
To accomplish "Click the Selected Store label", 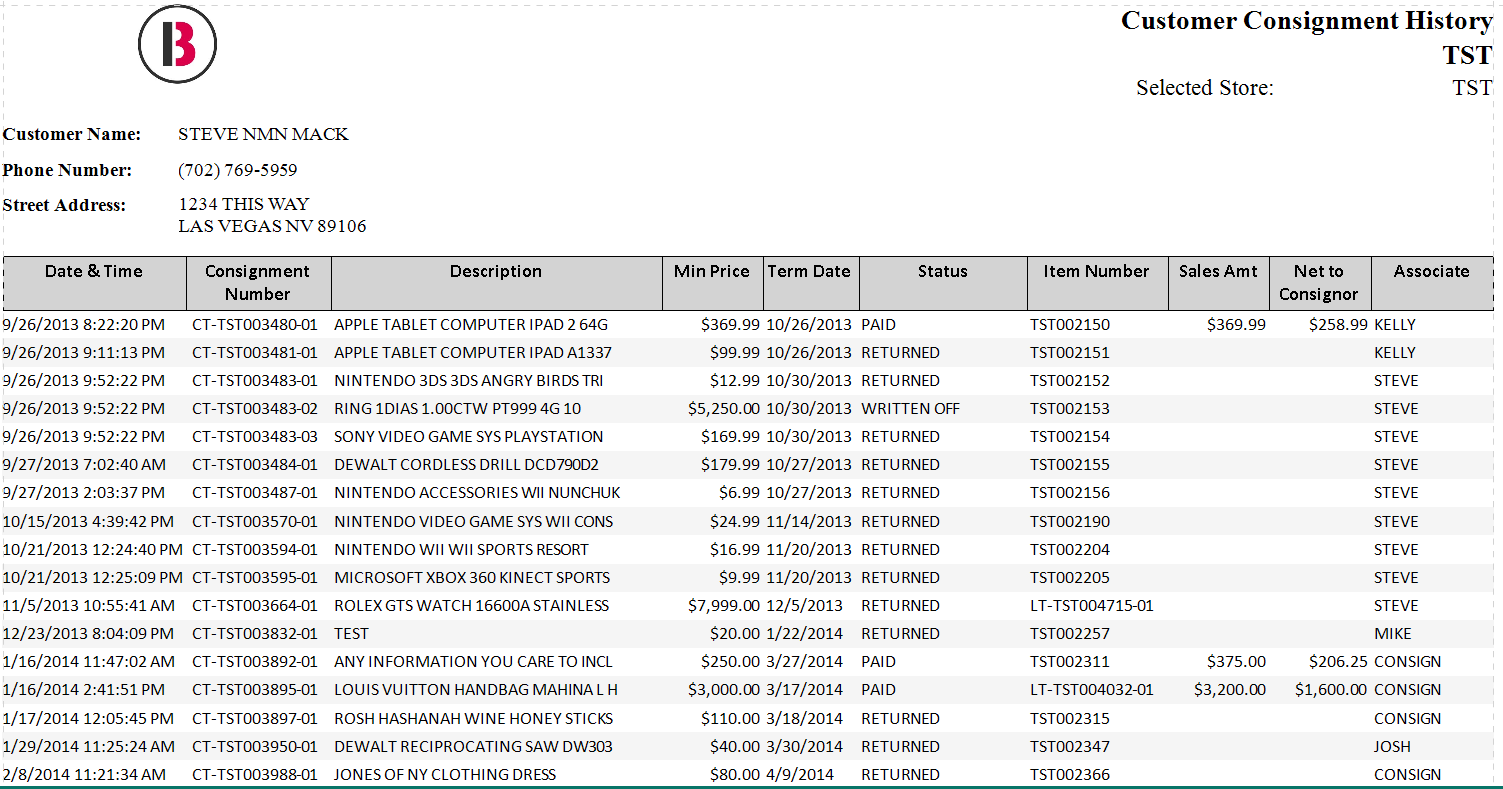I will coord(1205,88).
